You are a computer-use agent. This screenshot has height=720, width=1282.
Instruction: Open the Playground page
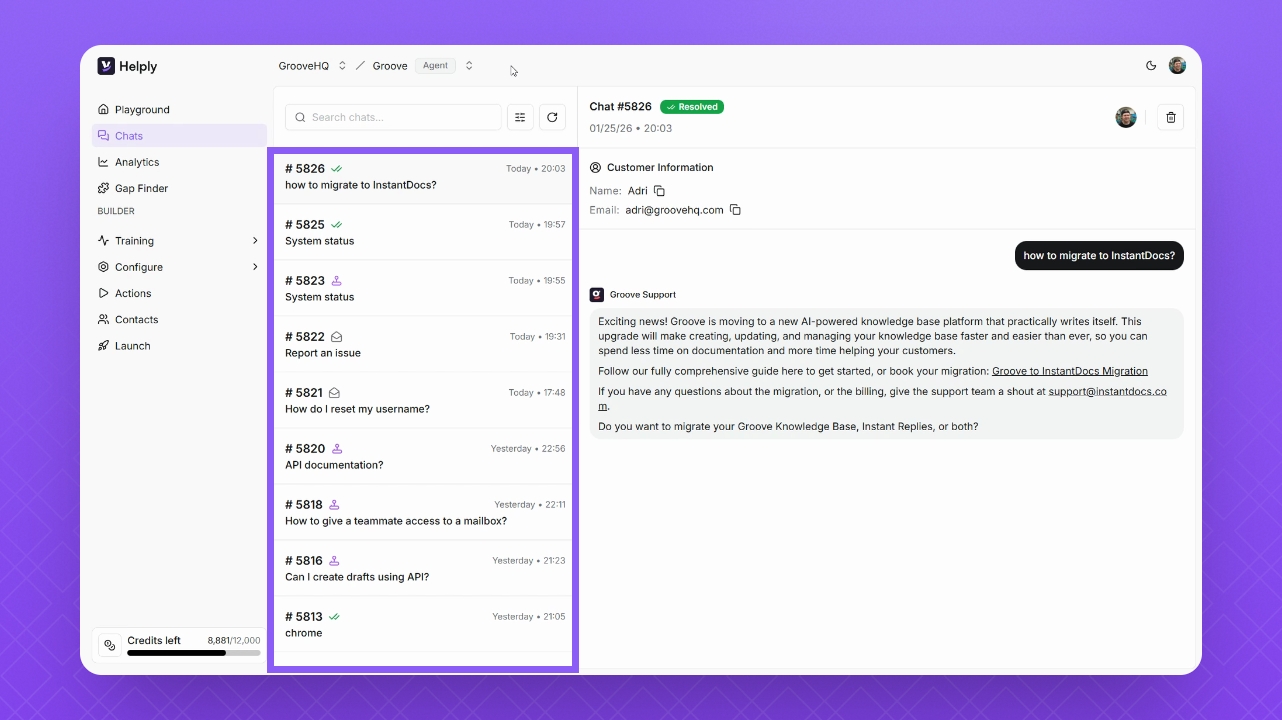pos(179,110)
